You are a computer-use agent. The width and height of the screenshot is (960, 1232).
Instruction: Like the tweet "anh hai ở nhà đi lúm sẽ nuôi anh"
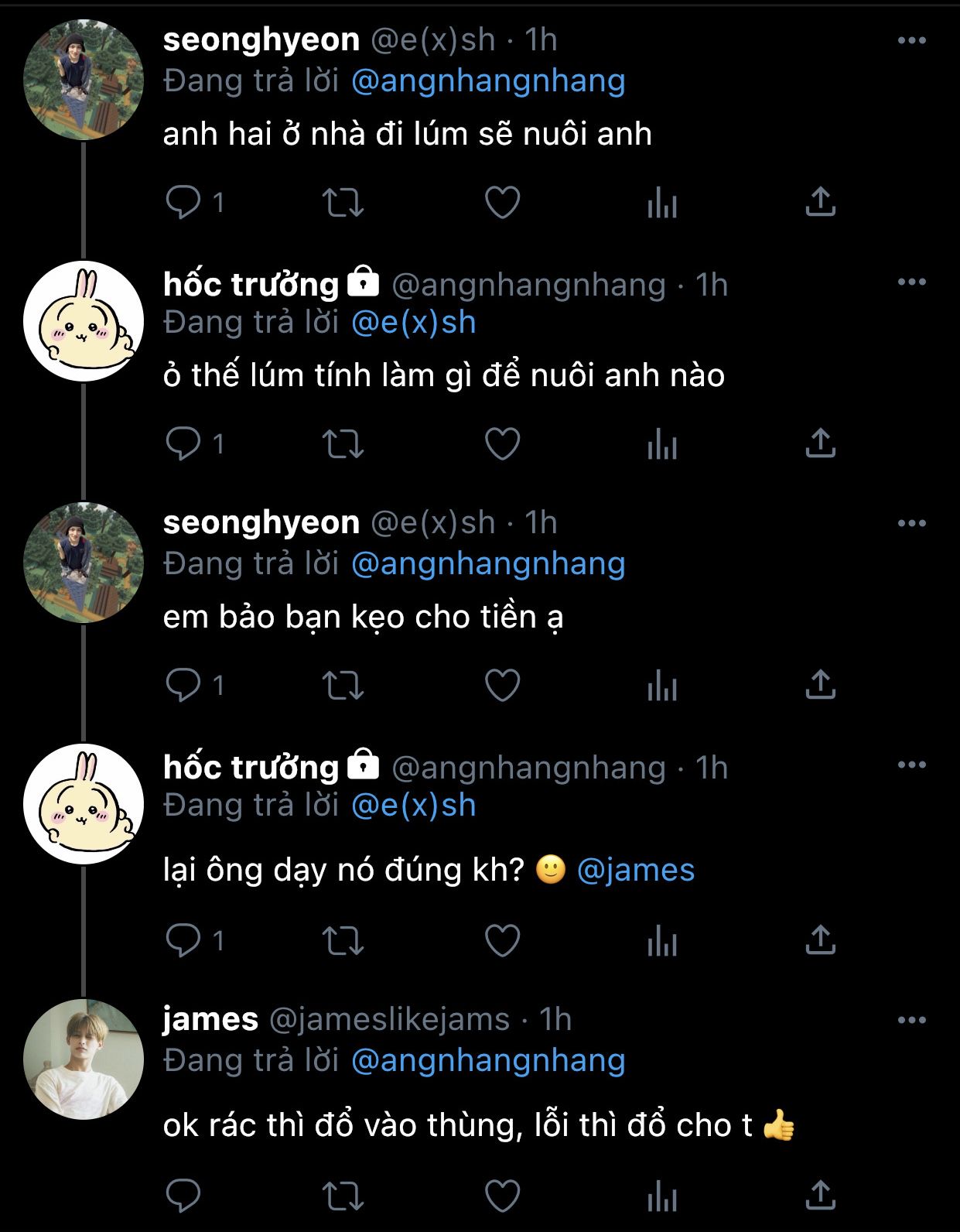point(502,203)
